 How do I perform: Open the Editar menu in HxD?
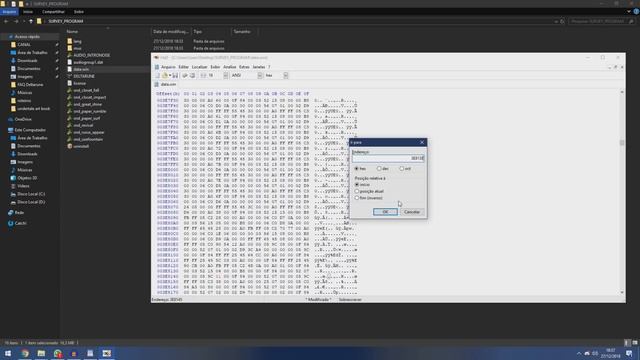pyautogui.click(x=184, y=67)
